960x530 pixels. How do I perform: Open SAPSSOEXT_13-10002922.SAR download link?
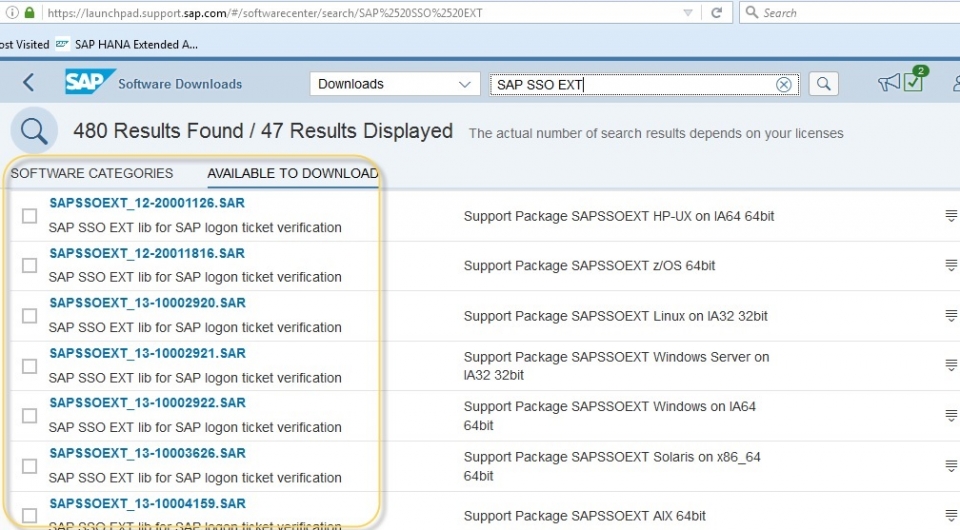(148, 403)
